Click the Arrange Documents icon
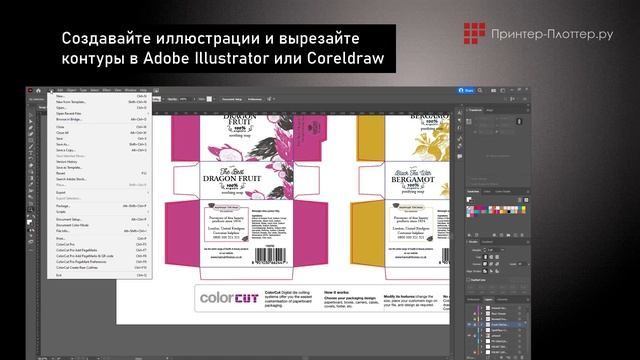Viewport: 640px width, 360px height. point(493,91)
